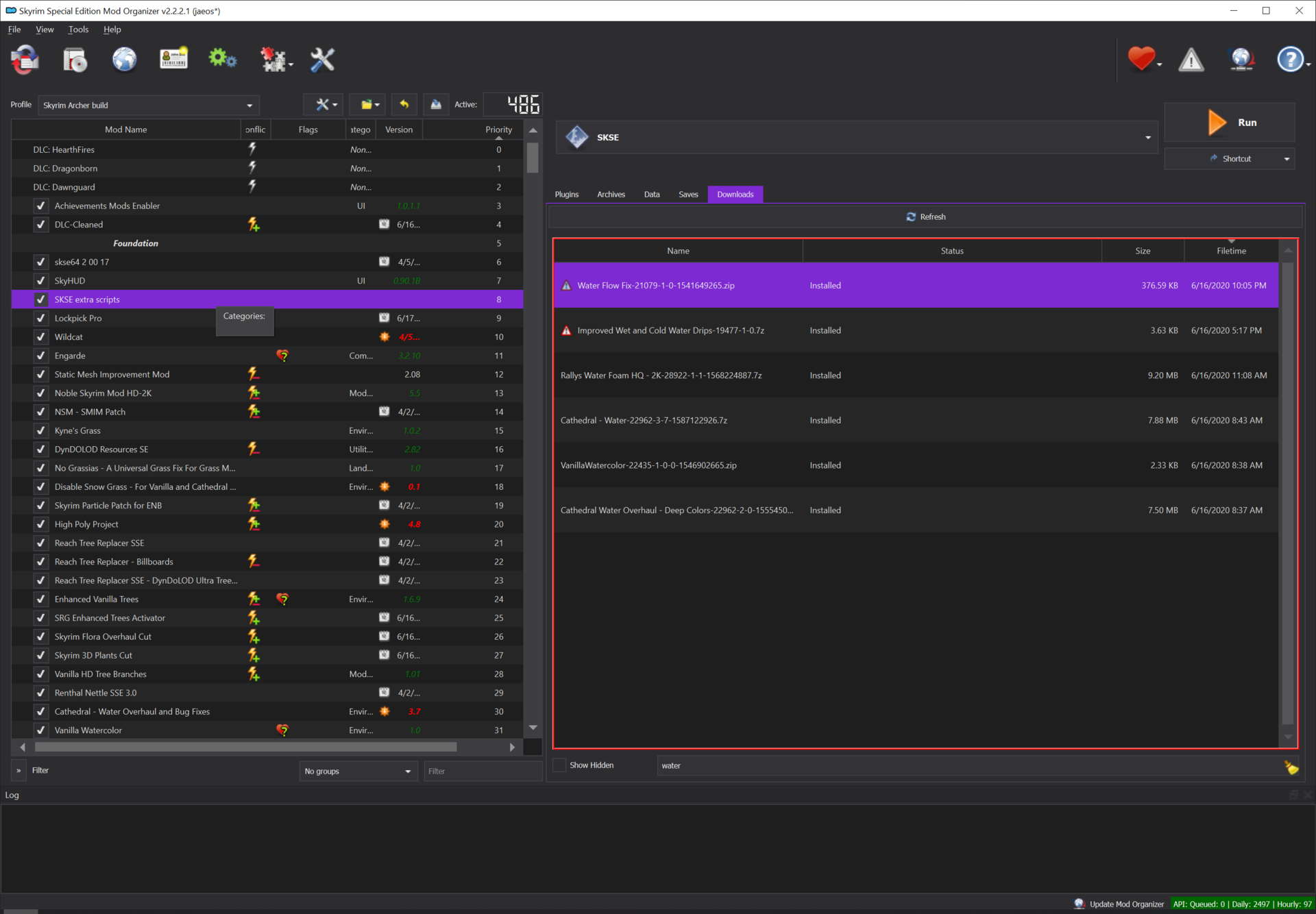
Task: Click the Wildcat update available icon
Action: [x=385, y=337]
